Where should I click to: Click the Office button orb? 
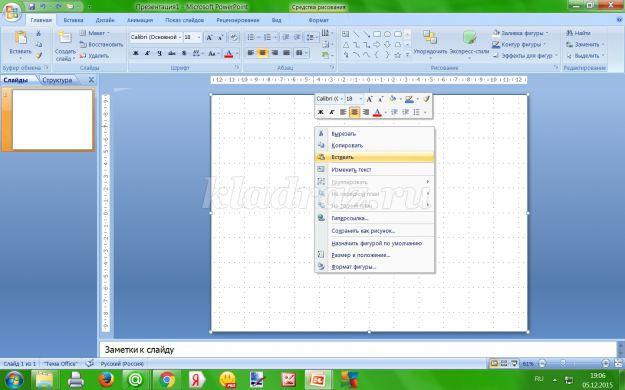(12, 12)
